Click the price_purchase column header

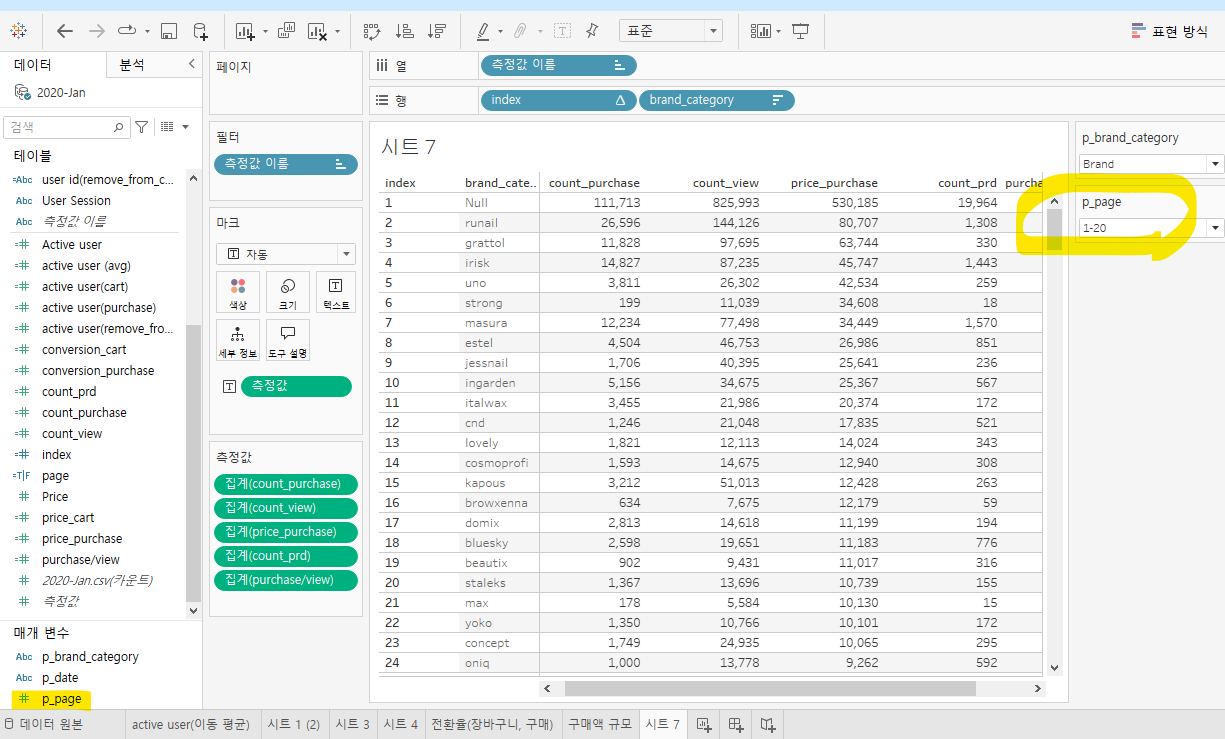click(x=834, y=183)
